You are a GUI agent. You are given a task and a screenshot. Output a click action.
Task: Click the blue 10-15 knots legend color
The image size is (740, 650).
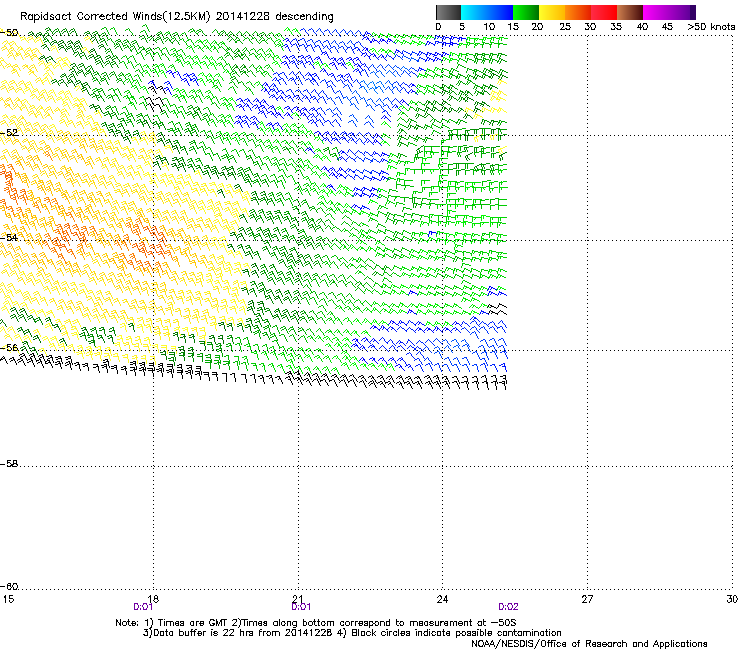point(500,12)
